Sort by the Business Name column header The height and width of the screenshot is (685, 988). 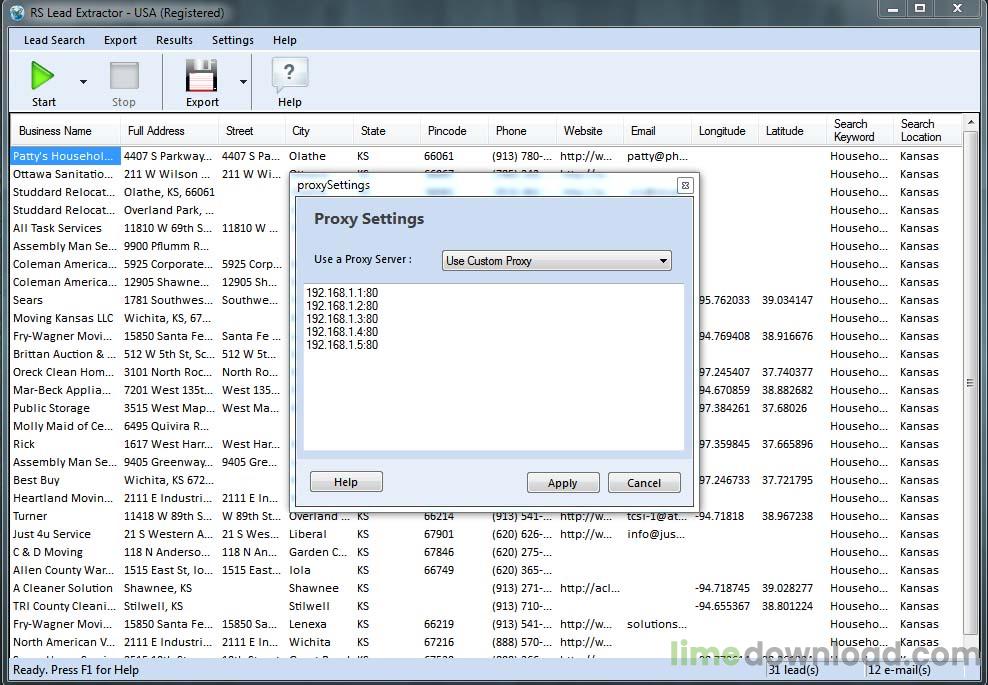(55, 131)
